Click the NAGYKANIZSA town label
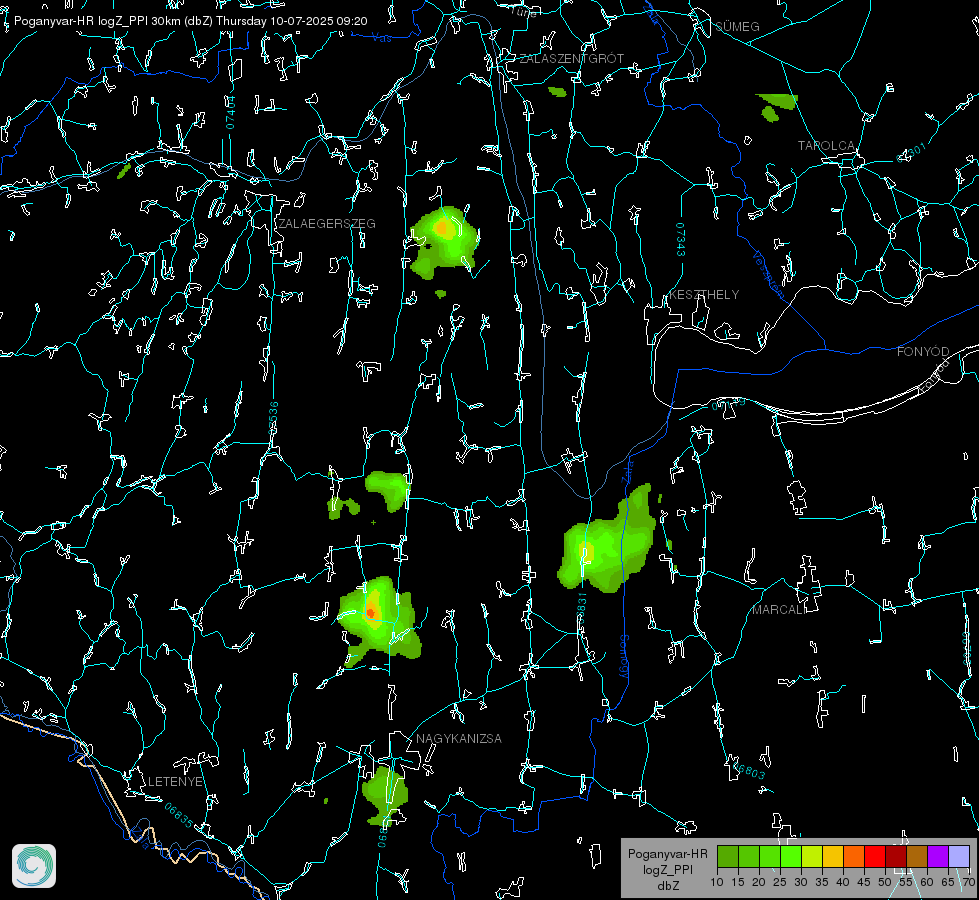This screenshot has height=900, width=979. click(459, 739)
